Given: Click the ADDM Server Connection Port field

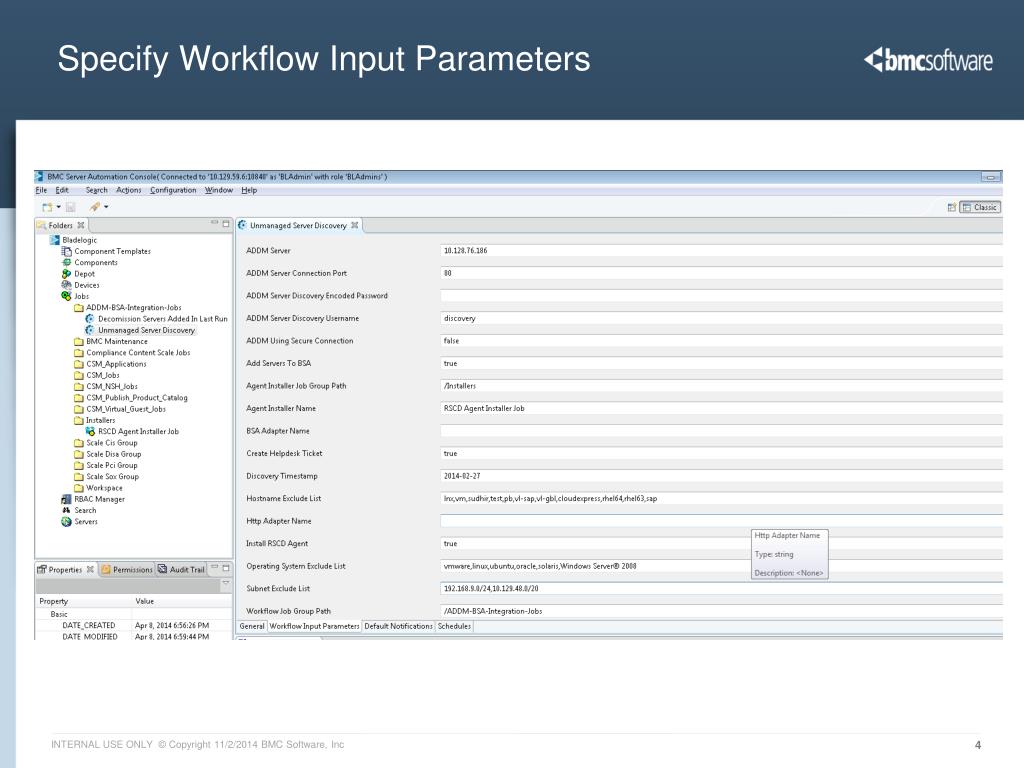Looking at the screenshot, I should pos(721,273).
